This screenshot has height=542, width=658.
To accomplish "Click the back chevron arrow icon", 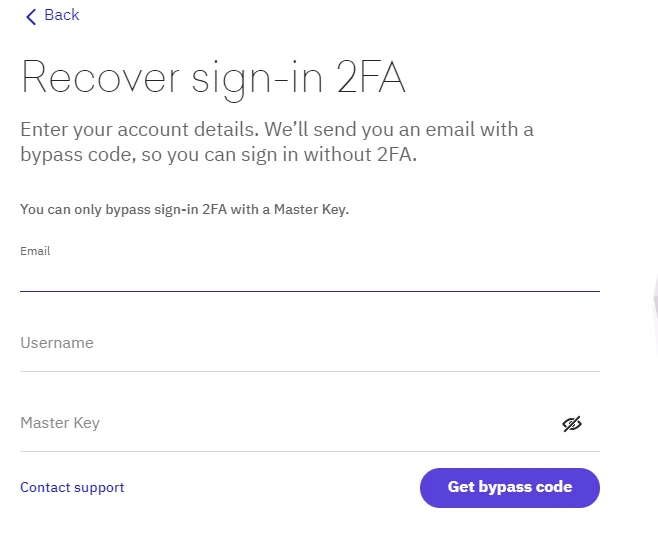I will click(31, 17).
